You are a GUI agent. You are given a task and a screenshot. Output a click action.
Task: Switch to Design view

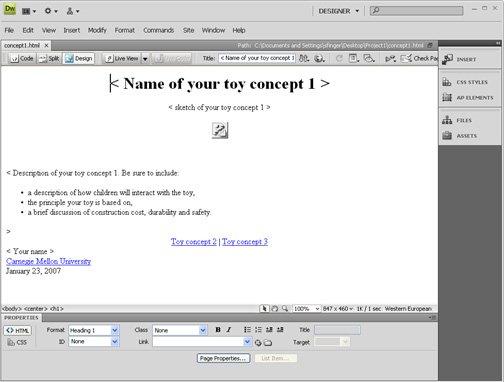[x=79, y=59]
